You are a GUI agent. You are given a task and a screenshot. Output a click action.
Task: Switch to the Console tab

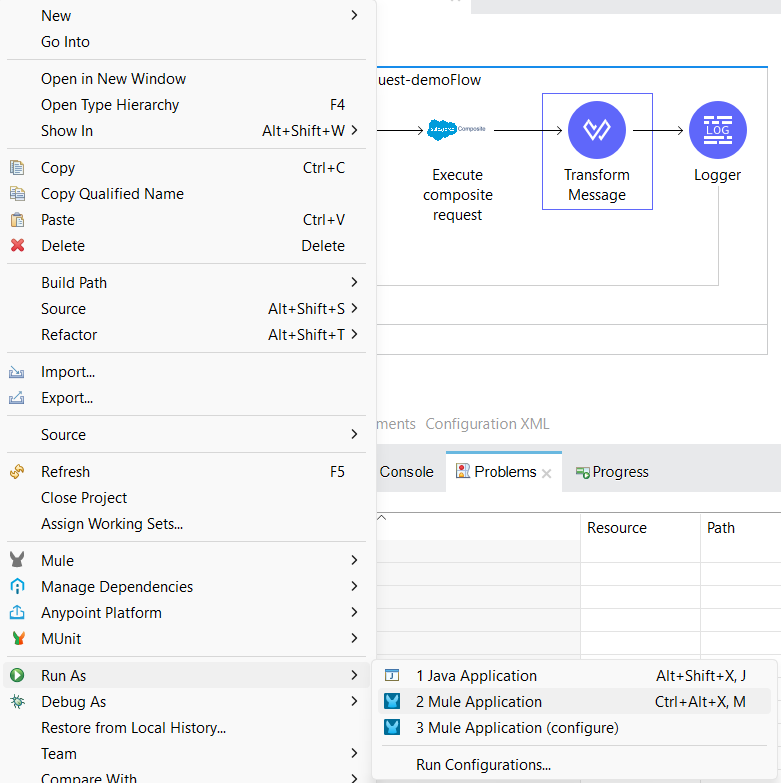pyautogui.click(x=406, y=472)
